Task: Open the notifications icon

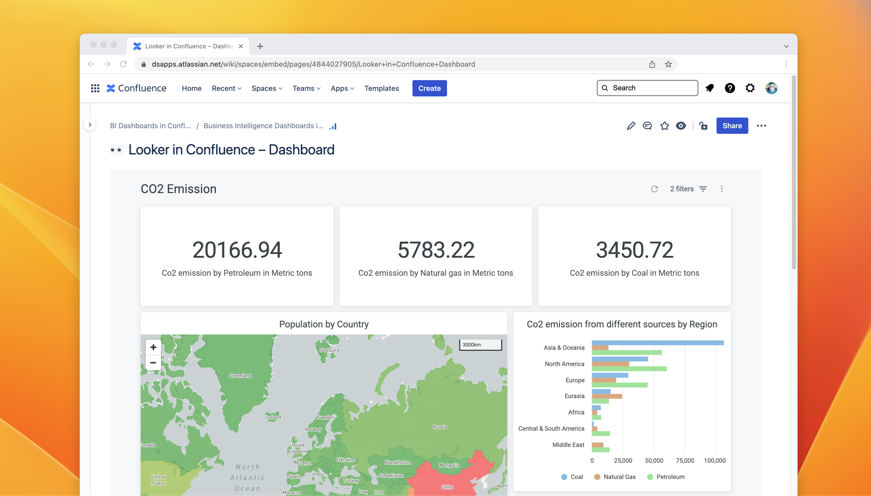Action: [710, 88]
